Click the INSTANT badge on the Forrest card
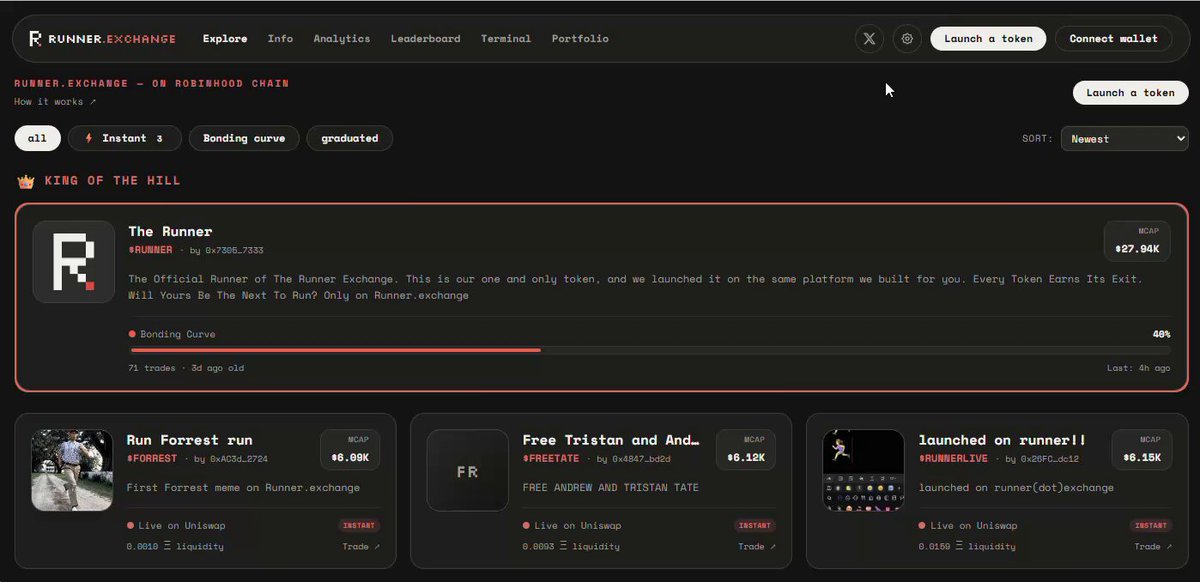Screen dimensions: 1200x582 click(359, 526)
